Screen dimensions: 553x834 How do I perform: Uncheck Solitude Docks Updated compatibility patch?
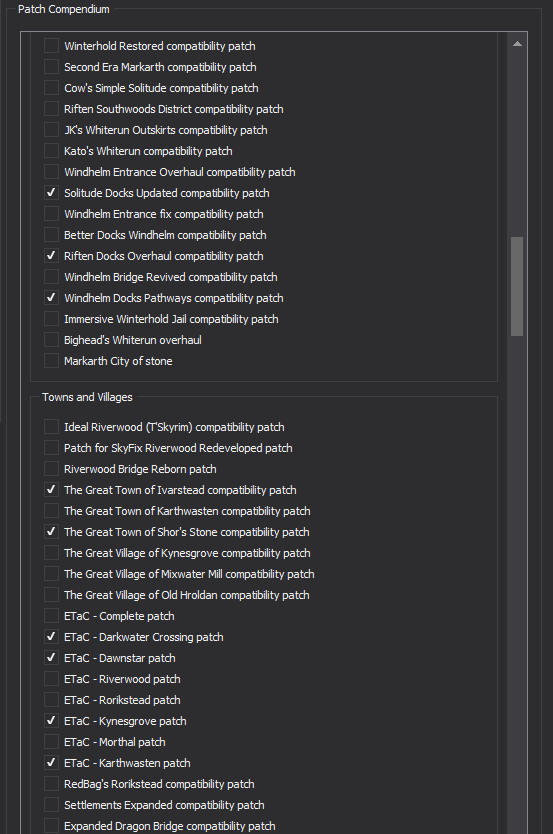click(x=51, y=193)
